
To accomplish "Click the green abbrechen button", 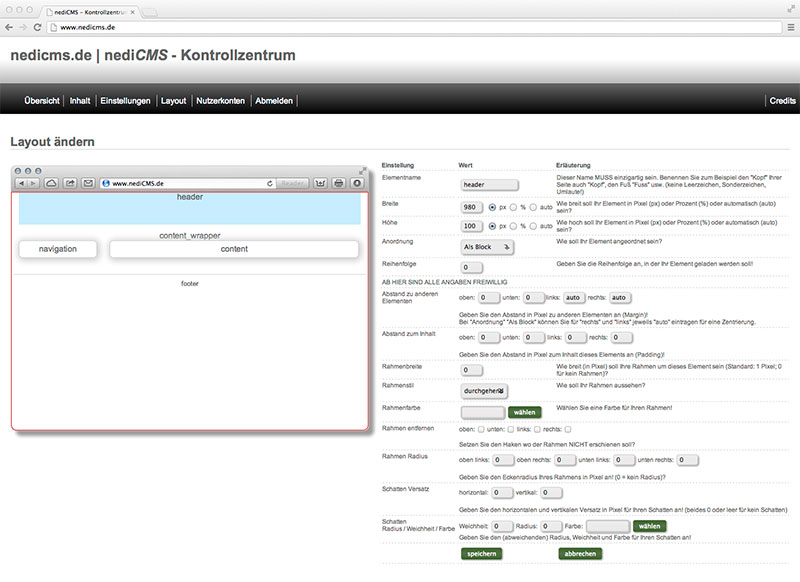I will click(580, 554).
